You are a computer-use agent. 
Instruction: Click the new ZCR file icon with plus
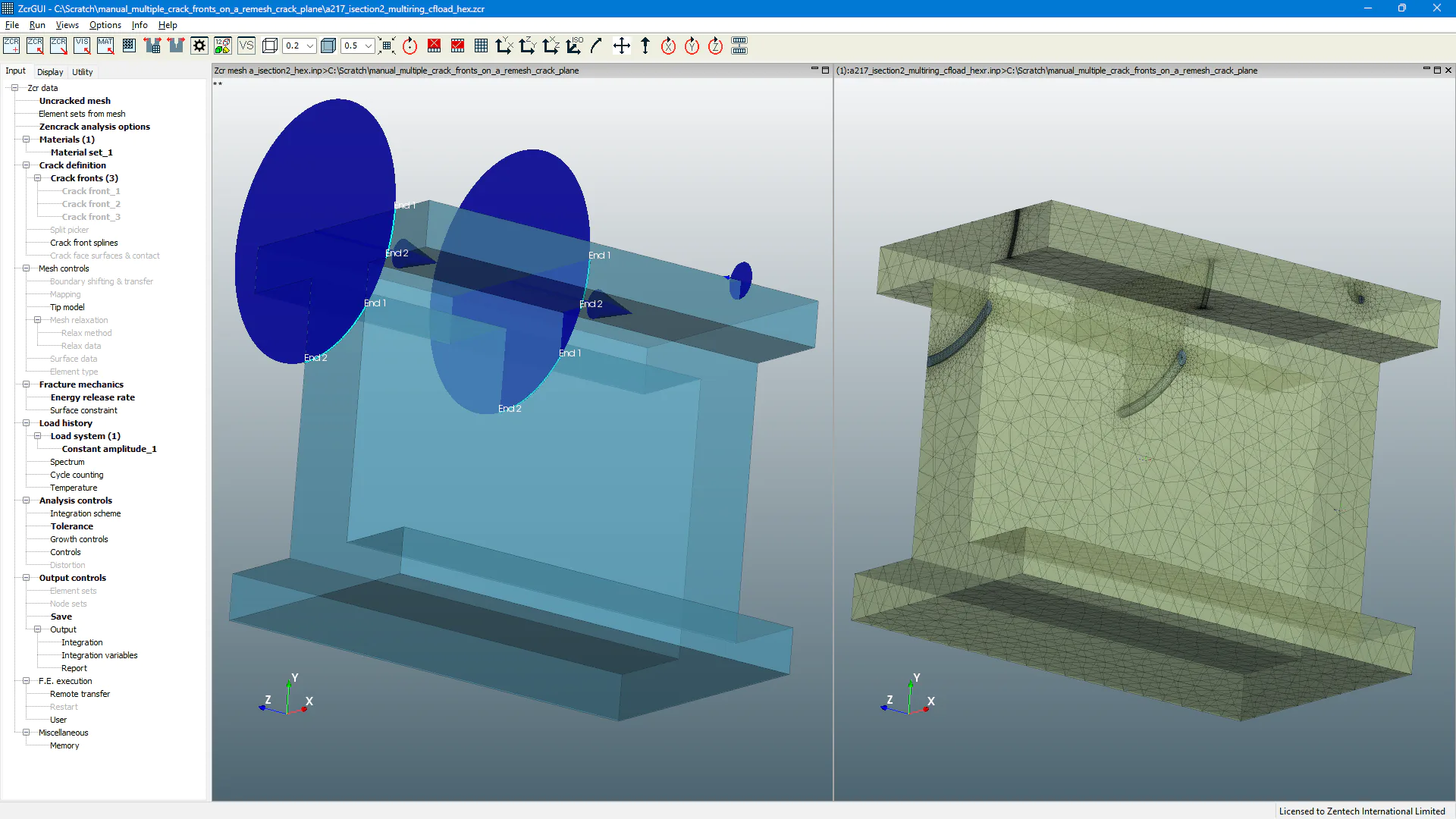click(11, 45)
